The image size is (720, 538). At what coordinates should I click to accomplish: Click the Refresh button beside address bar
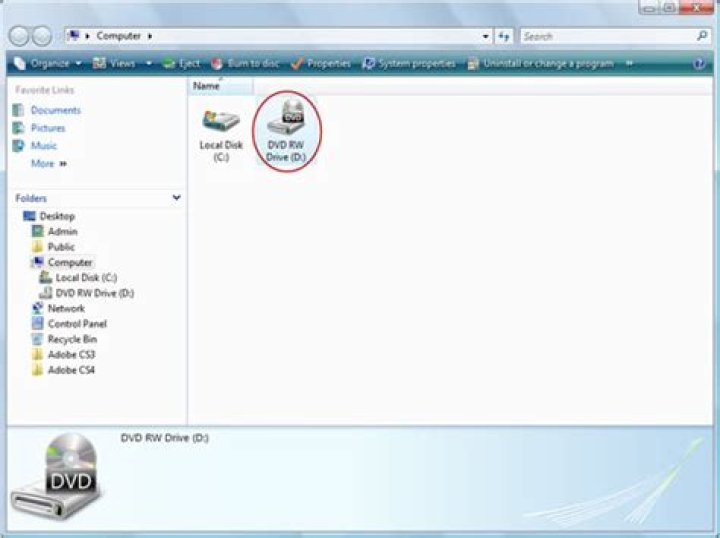coord(503,36)
